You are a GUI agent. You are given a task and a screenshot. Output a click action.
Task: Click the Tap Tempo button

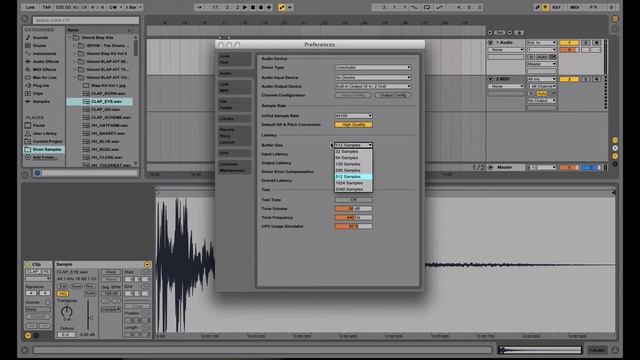click(47, 7)
